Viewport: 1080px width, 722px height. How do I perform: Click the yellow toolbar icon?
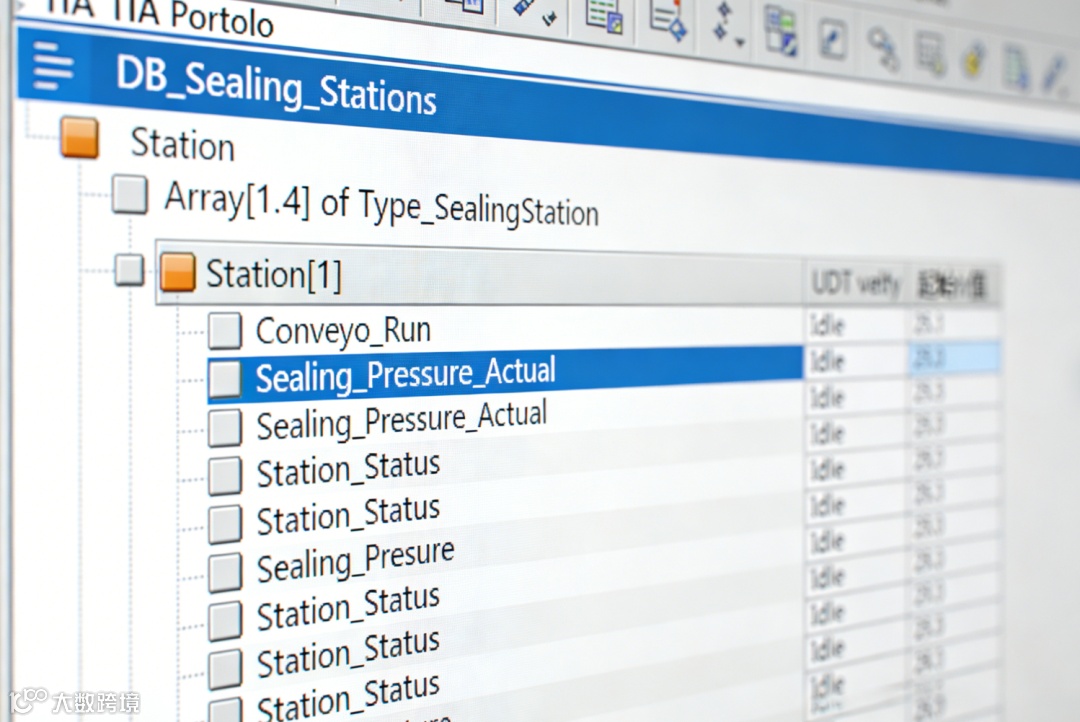coord(973,59)
